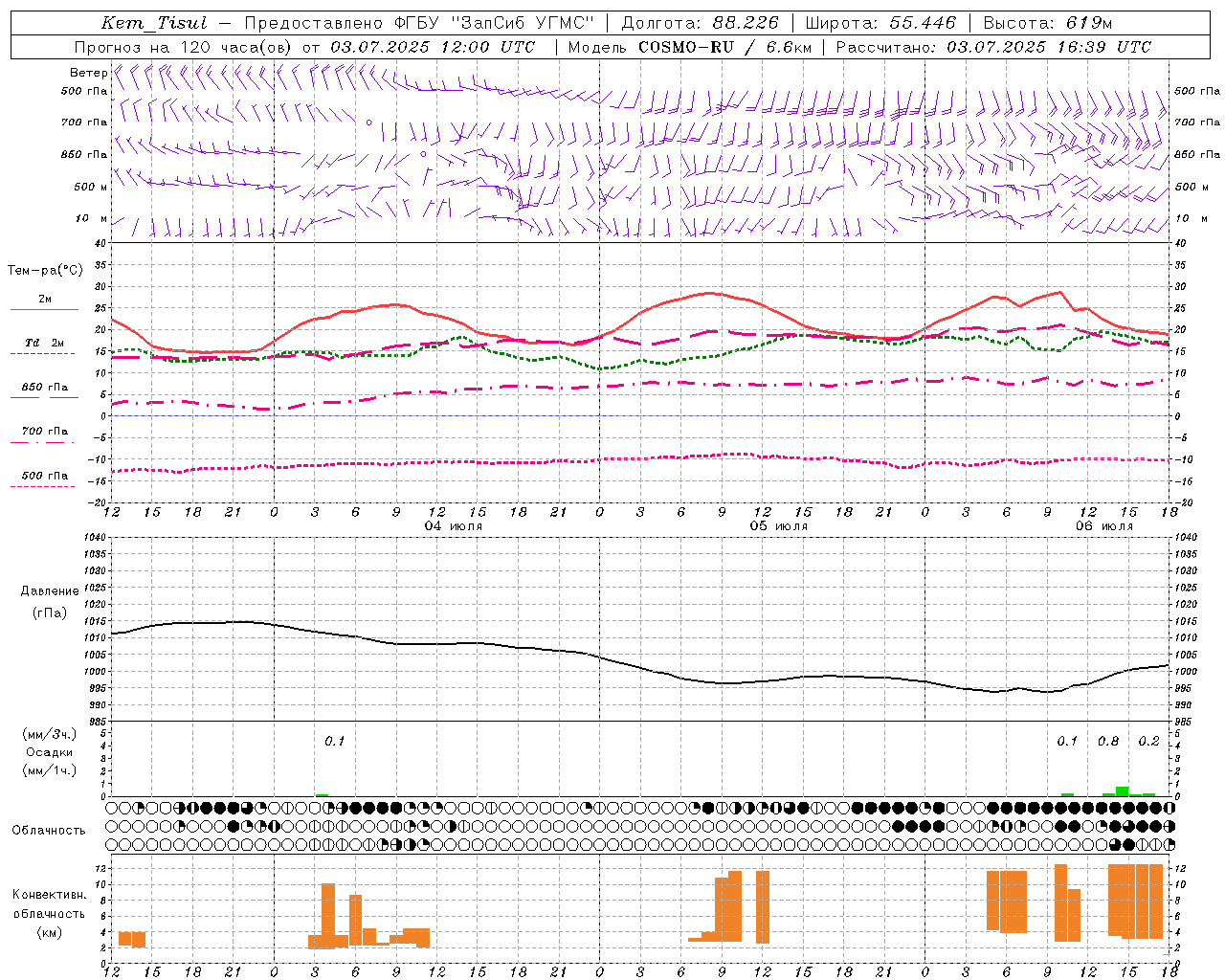Click the Конвективн. convective cloud label
Viewport: 1225px width, 980px height.
coord(49,894)
